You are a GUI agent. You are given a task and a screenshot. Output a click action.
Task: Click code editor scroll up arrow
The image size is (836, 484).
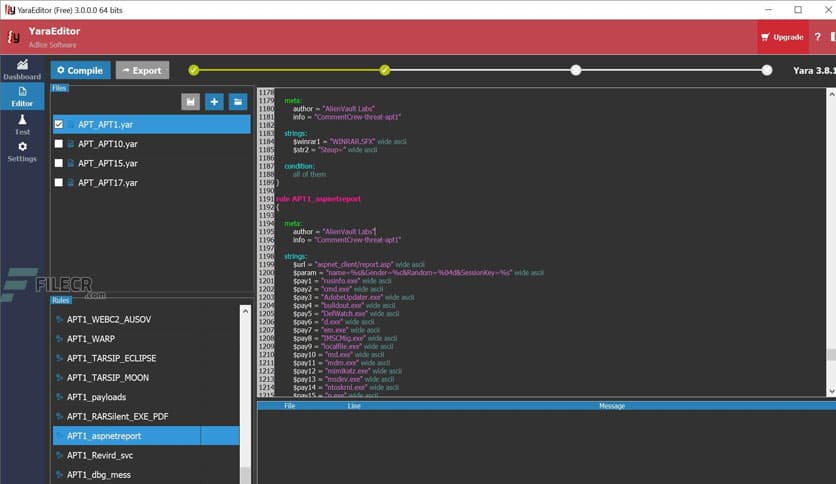831,94
